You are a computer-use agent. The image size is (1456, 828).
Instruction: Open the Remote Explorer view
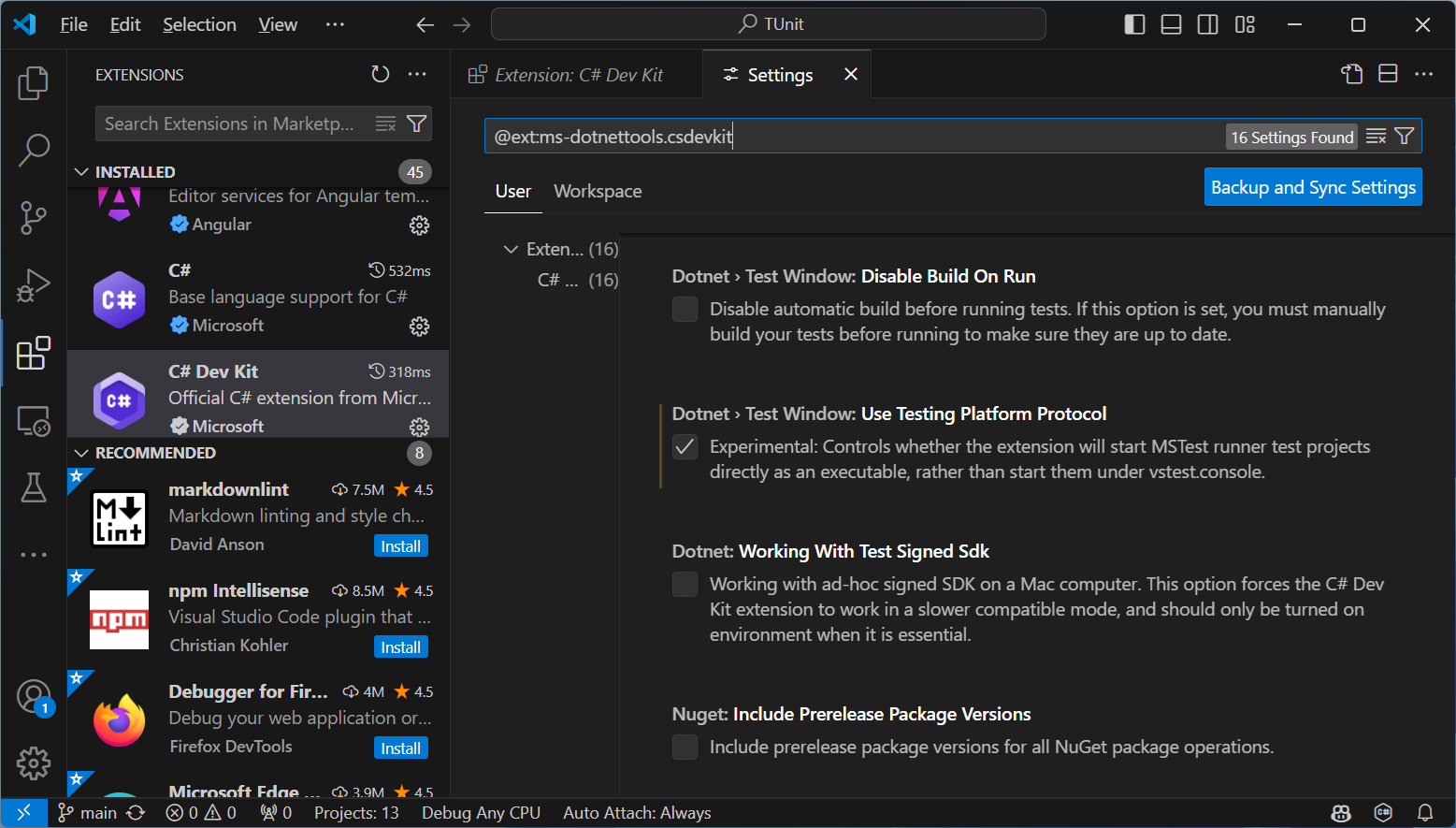34,421
